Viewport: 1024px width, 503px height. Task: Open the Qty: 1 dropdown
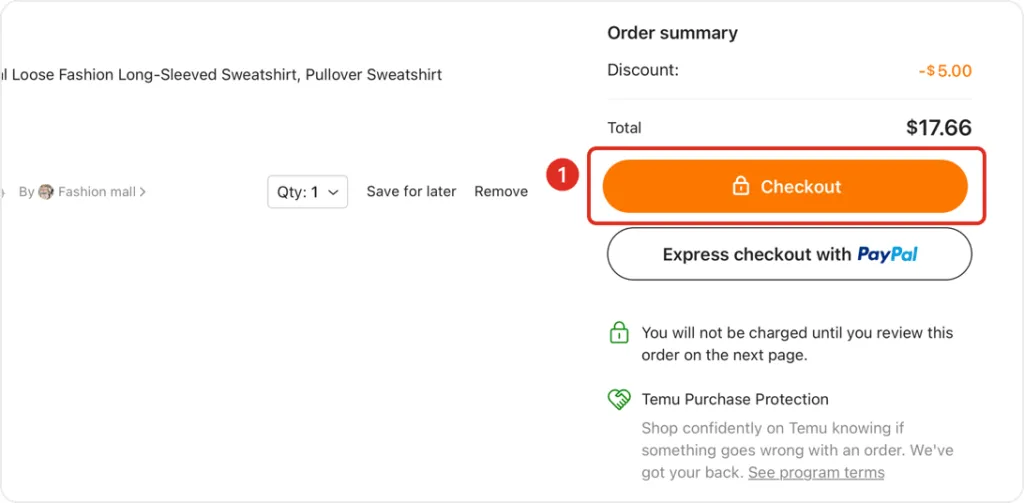[x=307, y=192]
